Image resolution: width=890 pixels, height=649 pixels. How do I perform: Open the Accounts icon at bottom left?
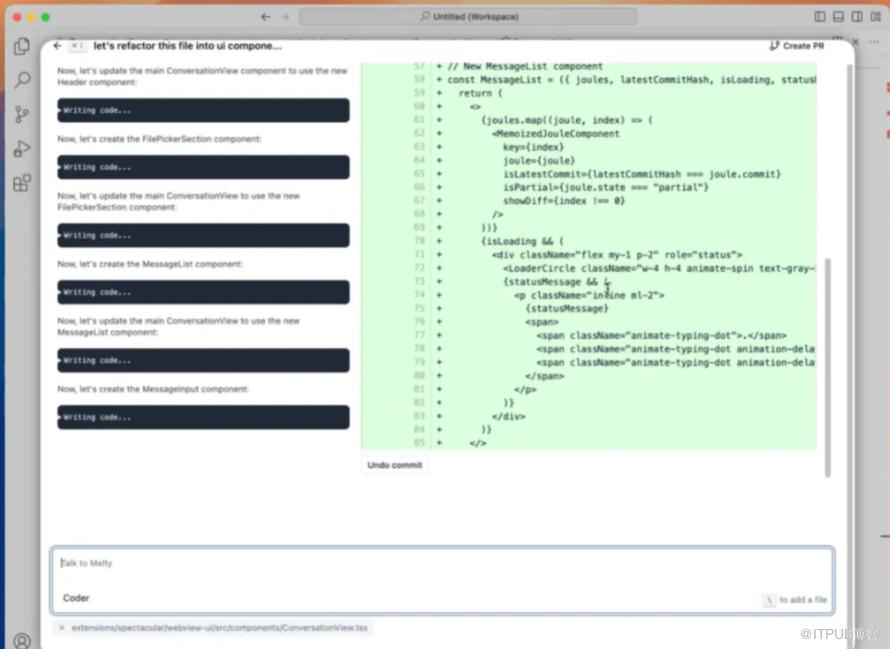click(x=21, y=640)
